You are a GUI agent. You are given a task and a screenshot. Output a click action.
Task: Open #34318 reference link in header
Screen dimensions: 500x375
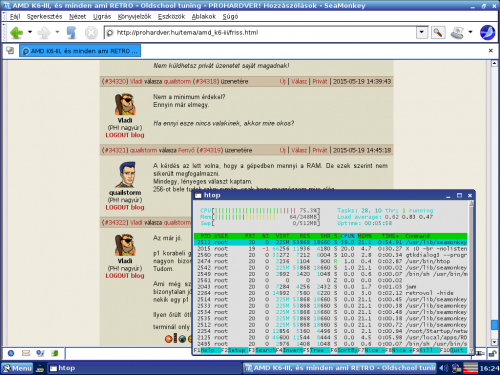click(206, 81)
